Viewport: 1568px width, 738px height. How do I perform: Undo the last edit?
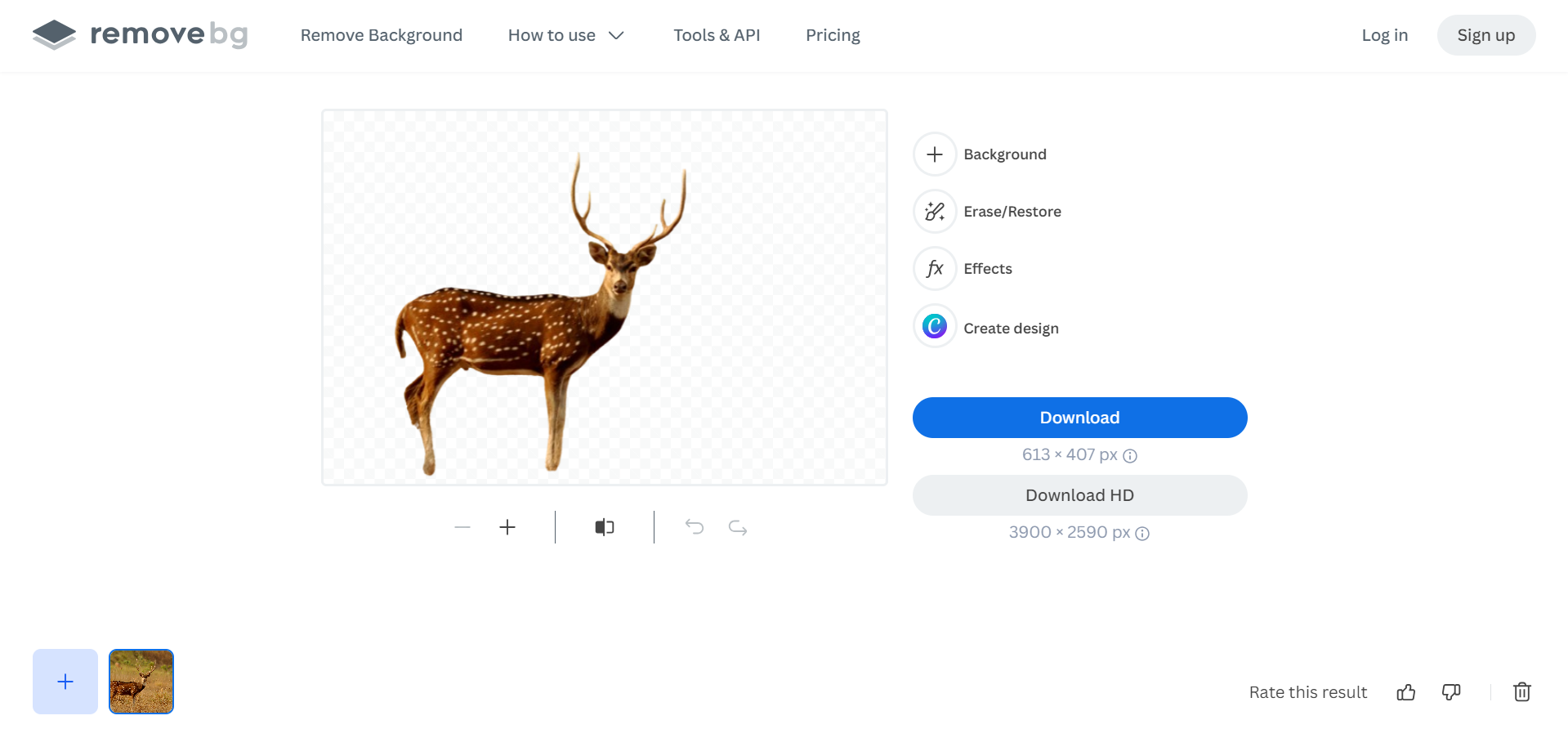pos(695,527)
